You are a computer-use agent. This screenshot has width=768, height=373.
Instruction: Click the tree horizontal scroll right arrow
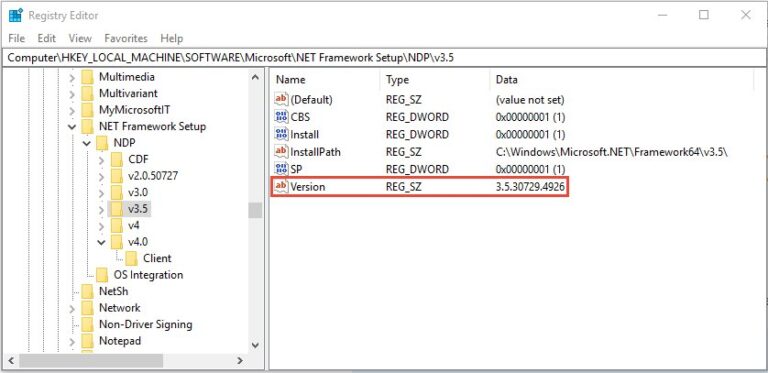(240, 361)
